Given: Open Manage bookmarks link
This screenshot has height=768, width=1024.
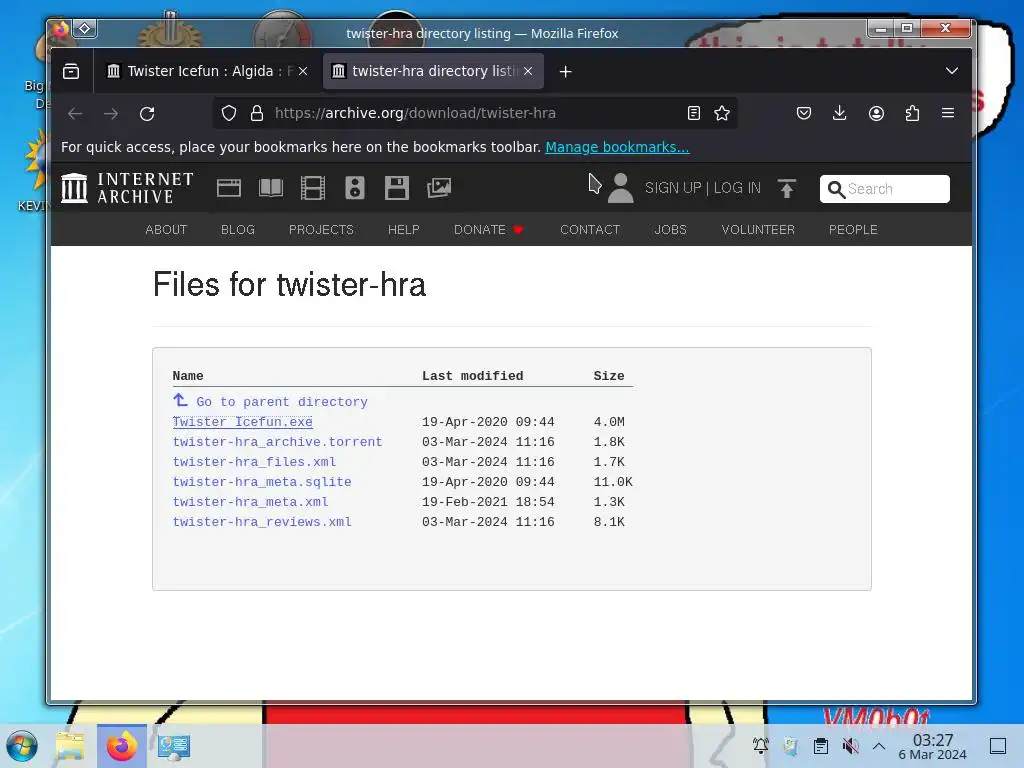Looking at the screenshot, I should point(617,147).
